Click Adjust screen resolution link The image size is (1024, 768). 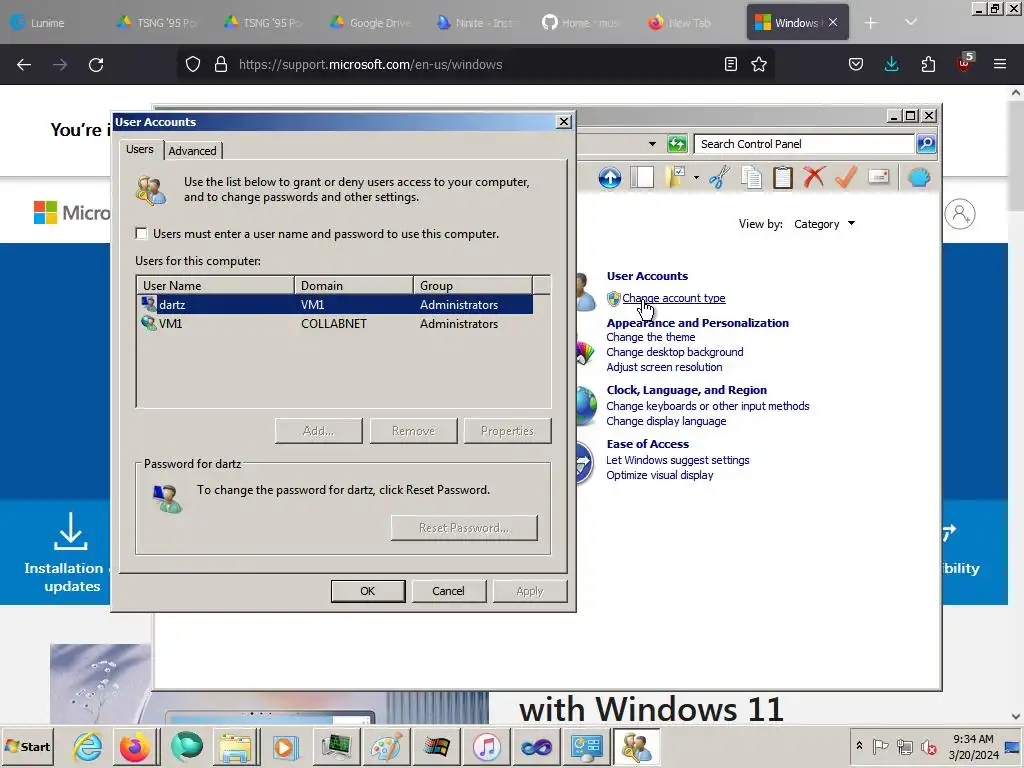(664, 368)
